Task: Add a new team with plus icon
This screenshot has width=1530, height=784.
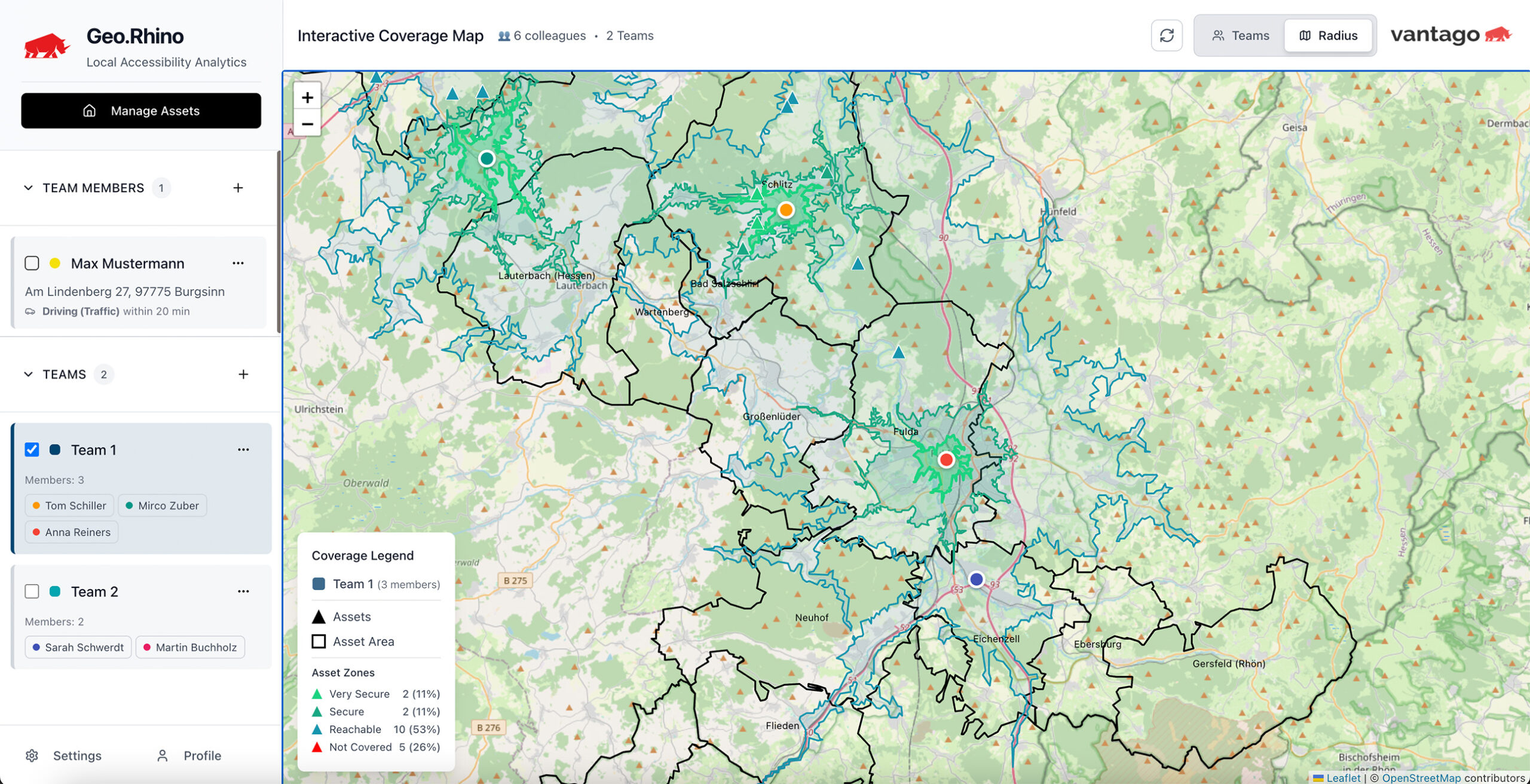Action: click(243, 374)
